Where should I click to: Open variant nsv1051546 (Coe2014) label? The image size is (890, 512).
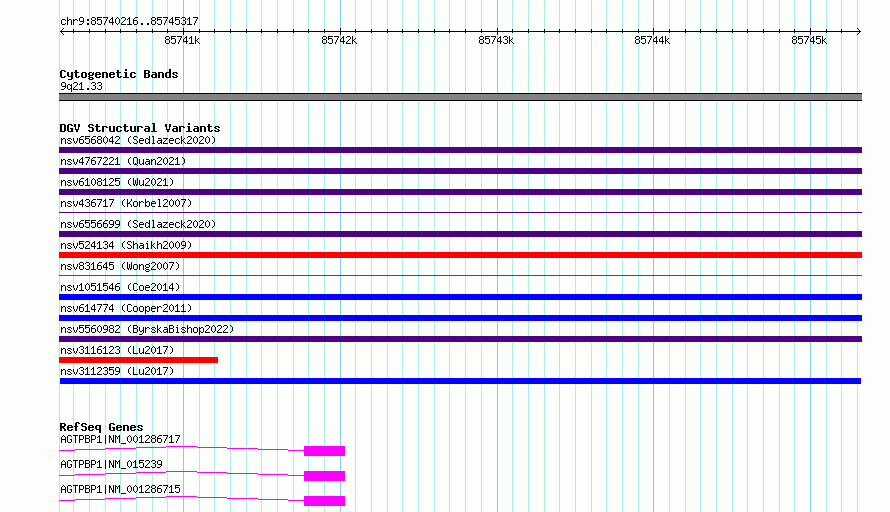(120, 287)
